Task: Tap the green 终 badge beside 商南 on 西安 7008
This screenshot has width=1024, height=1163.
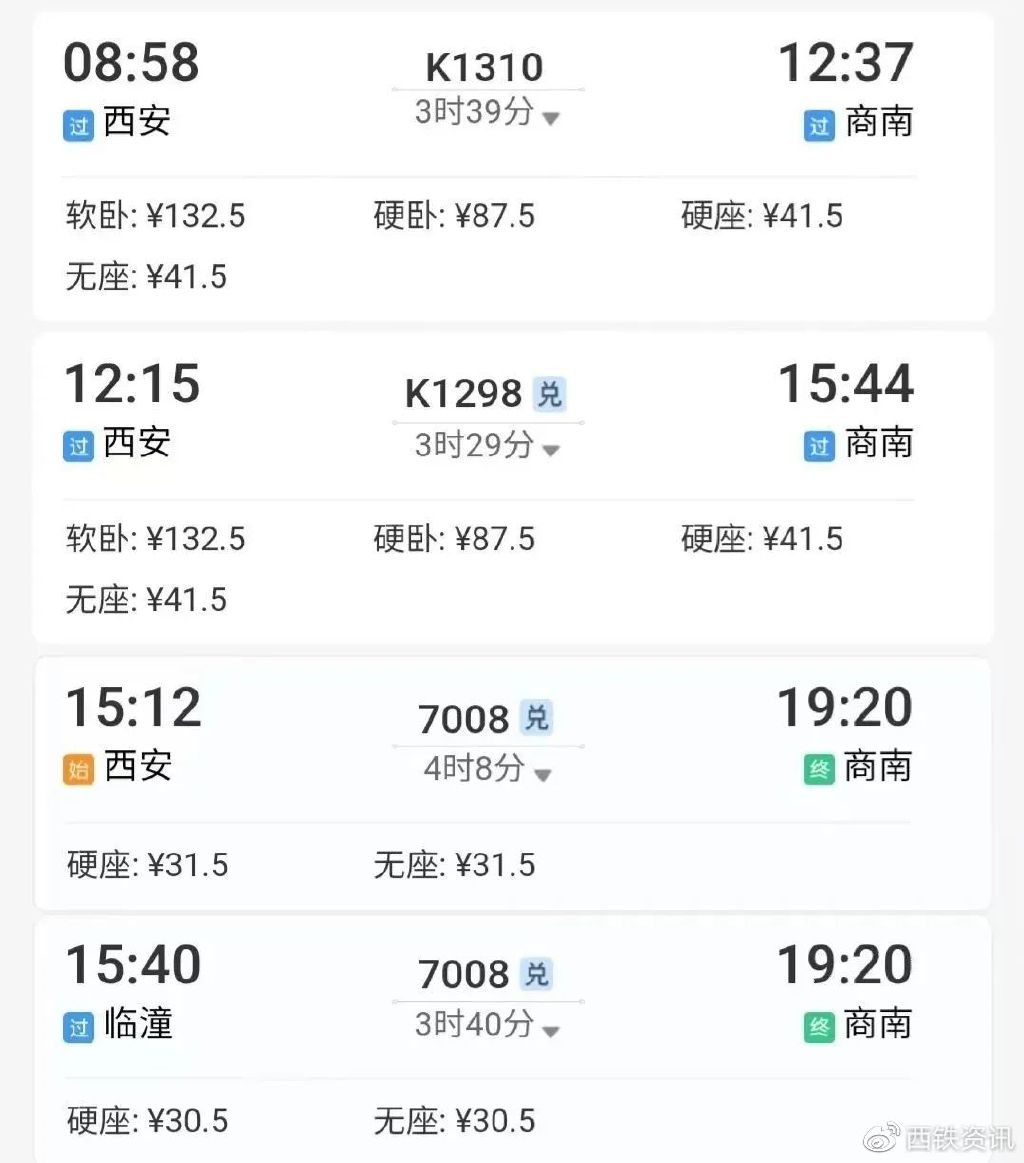Action: (819, 769)
